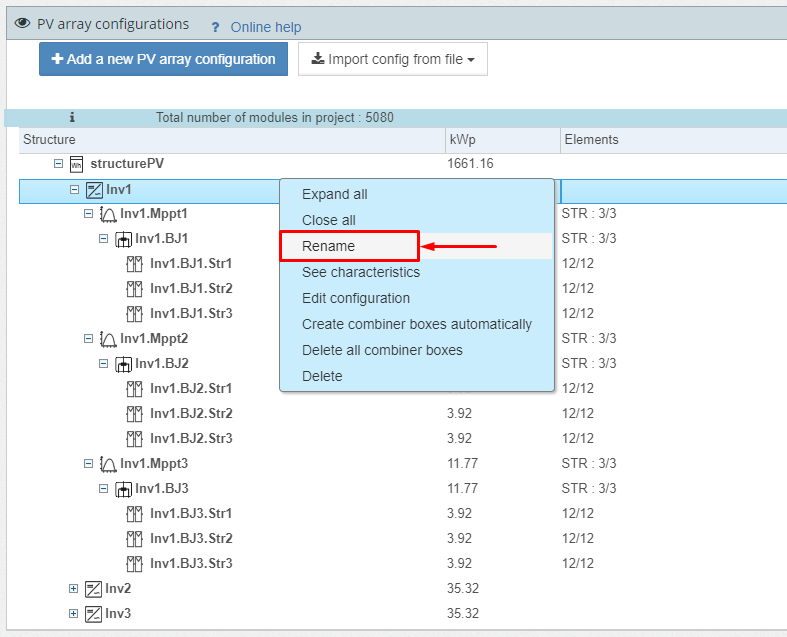Viewport: 787px width, 637px height.
Task: Expand the Inv3 inverter node
Action: 73,614
